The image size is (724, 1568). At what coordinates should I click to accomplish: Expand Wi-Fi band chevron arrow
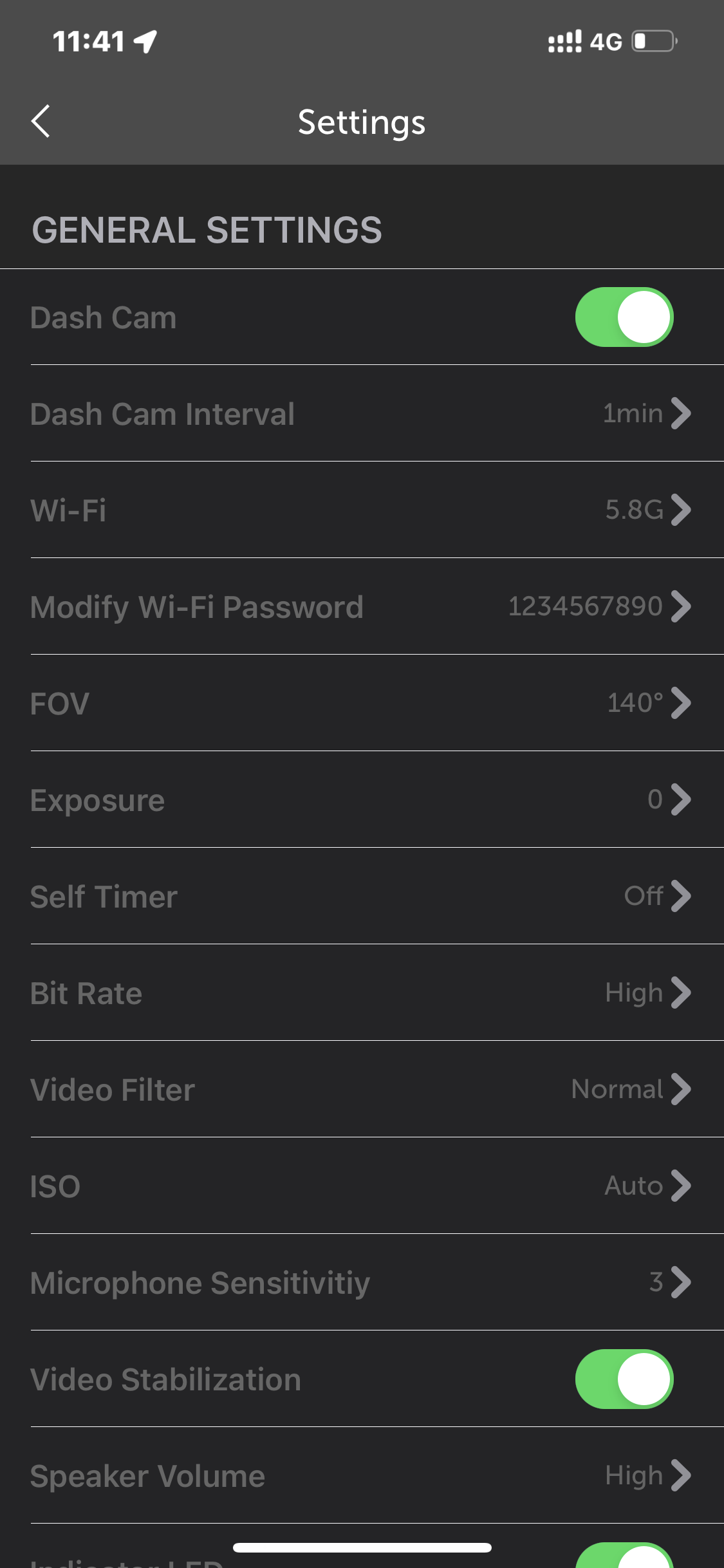[680, 510]
